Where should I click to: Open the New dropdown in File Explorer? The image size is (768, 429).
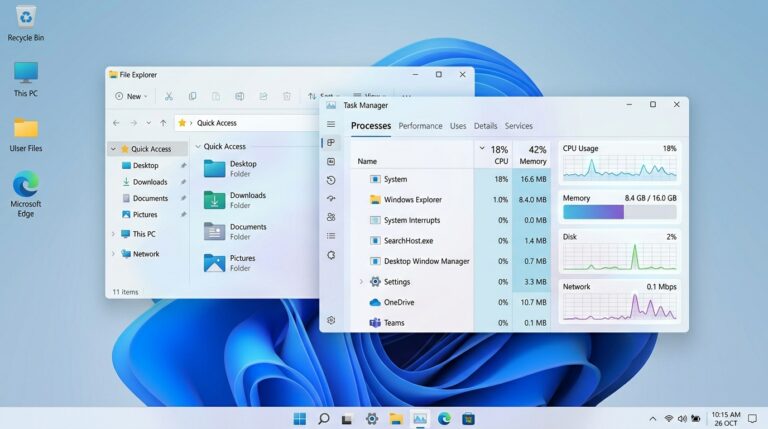click(131, 96)
